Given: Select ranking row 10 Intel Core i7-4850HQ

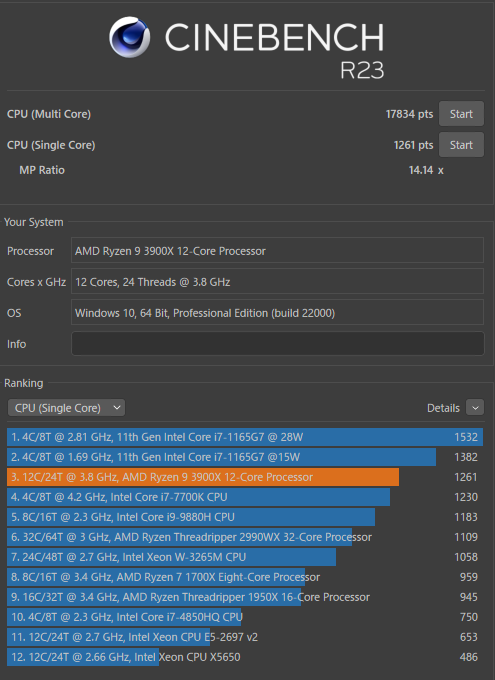Looking at the screenshot, I should pos(245,617).
